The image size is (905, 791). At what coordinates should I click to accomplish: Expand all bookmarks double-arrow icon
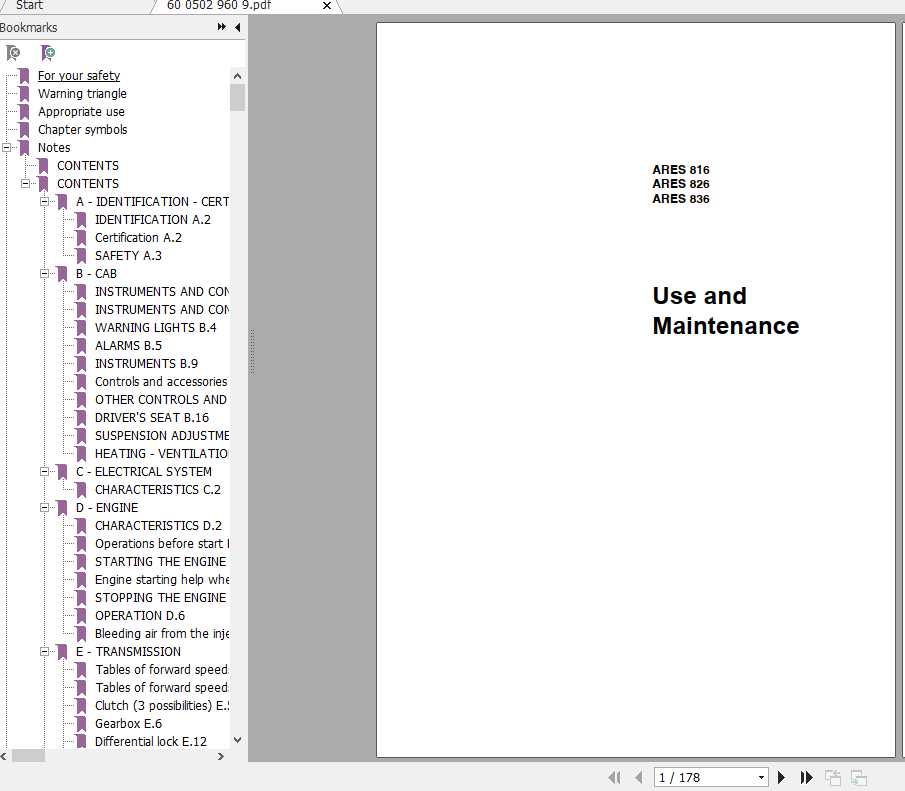tap(222, 27)
